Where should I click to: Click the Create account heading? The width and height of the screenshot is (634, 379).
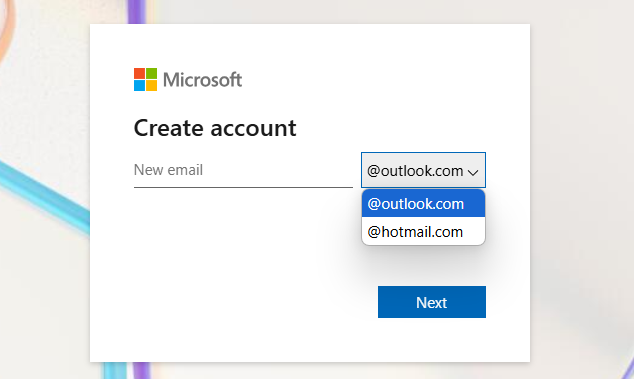(215, 128)
